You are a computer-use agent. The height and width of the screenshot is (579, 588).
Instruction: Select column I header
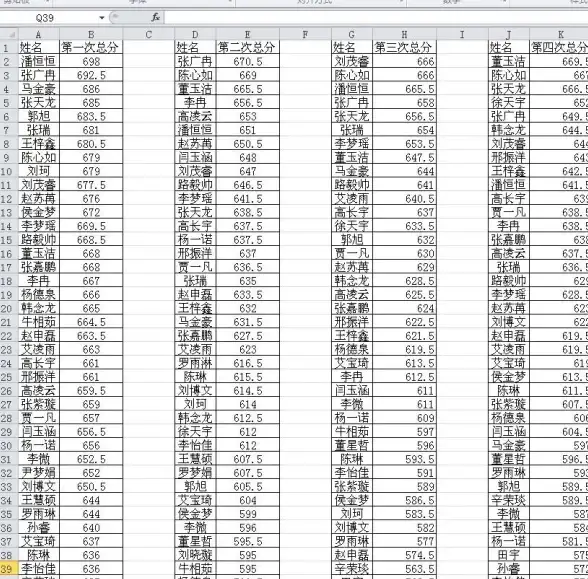pyautogui.click(x=462, y=34)
